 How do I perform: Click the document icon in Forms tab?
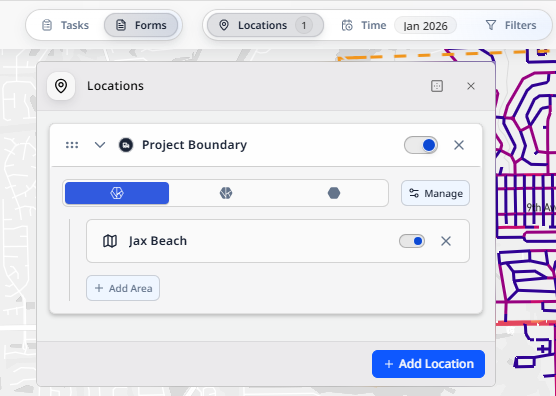coord(121,25)
